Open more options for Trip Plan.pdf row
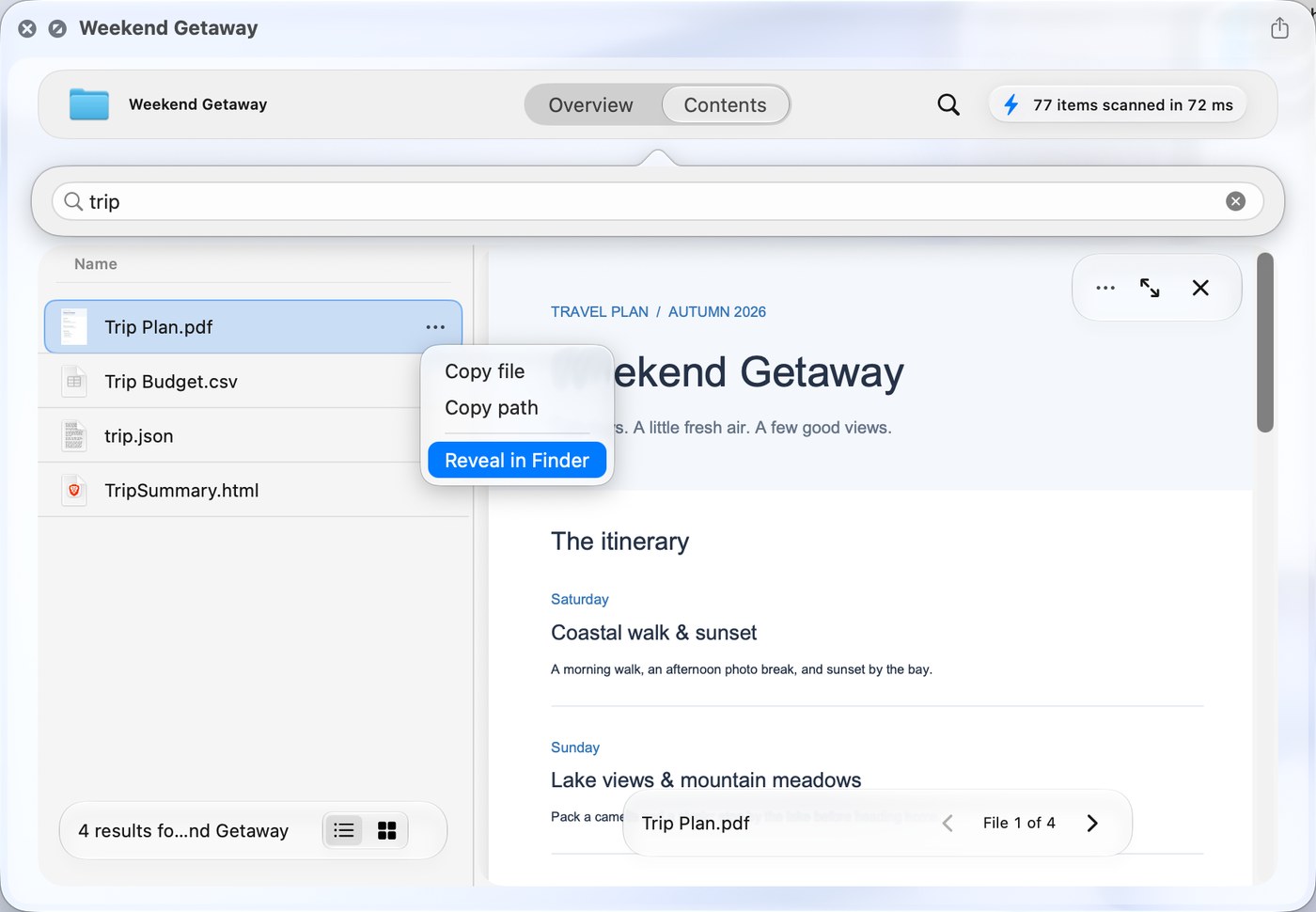 pos(435,327)
